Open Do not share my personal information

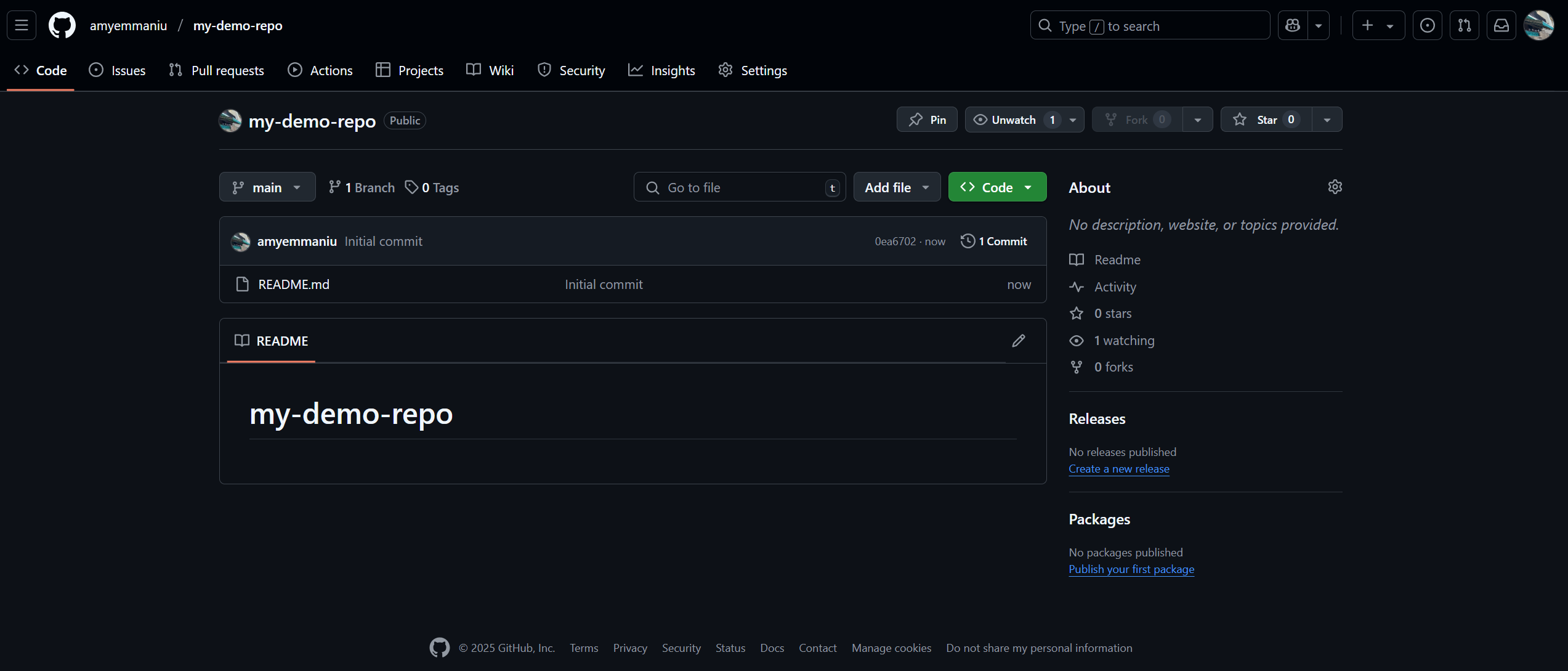click(x=1040, y=648)
